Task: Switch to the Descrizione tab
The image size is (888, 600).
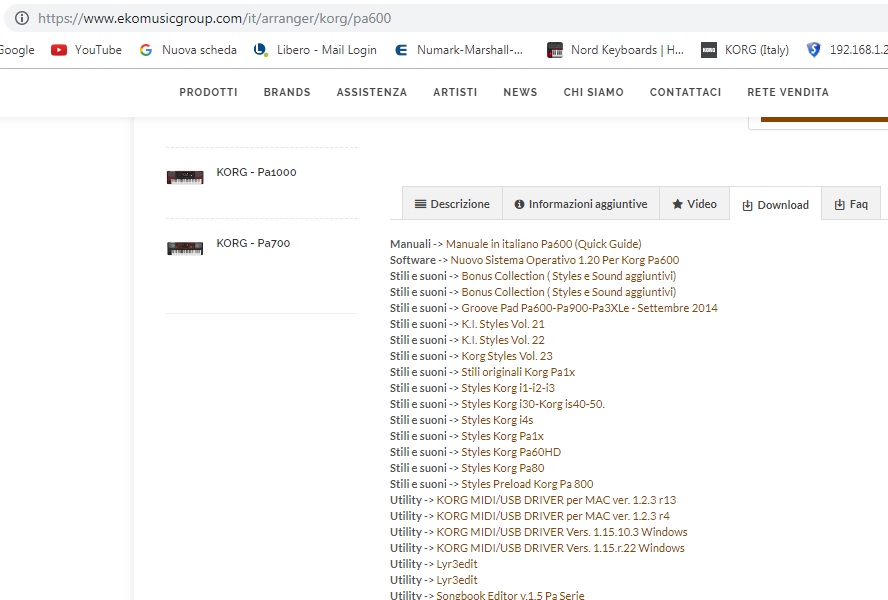Action: click(x=452, y=204)
